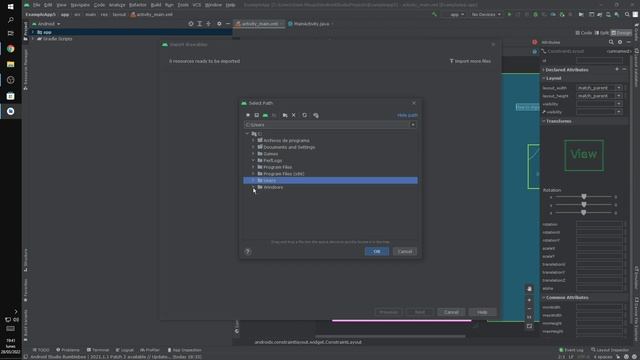Open the VCS menu
This screenshot has width=640, height=360.
[x=196, y=5]
